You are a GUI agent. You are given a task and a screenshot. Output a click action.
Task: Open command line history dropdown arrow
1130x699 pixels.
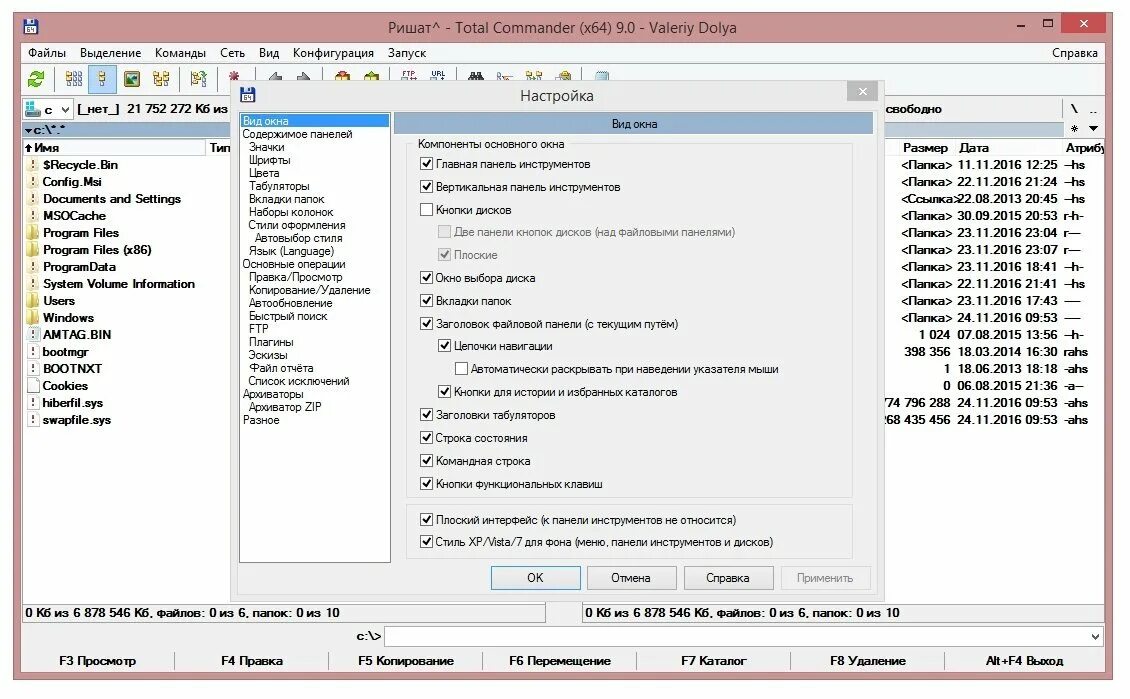[x=1095, y=637]
